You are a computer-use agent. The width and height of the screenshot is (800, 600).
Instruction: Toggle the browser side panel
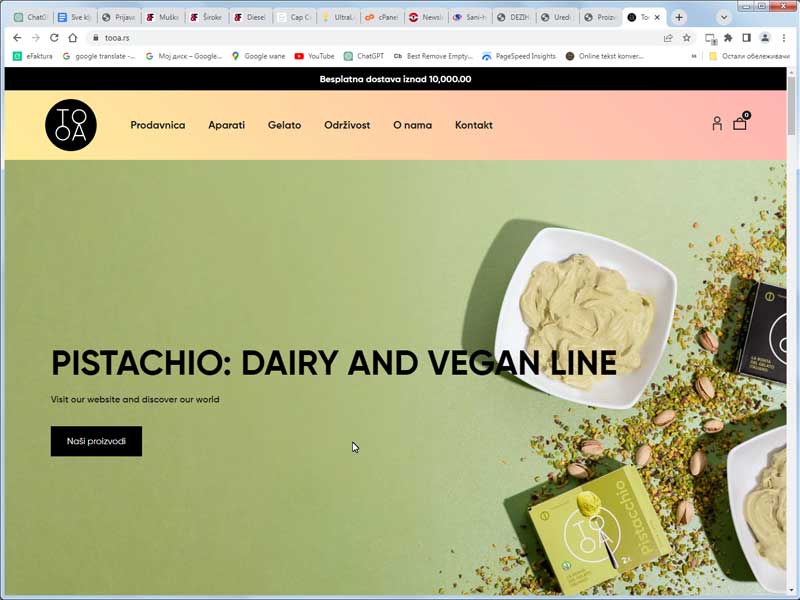pos(746,38)
